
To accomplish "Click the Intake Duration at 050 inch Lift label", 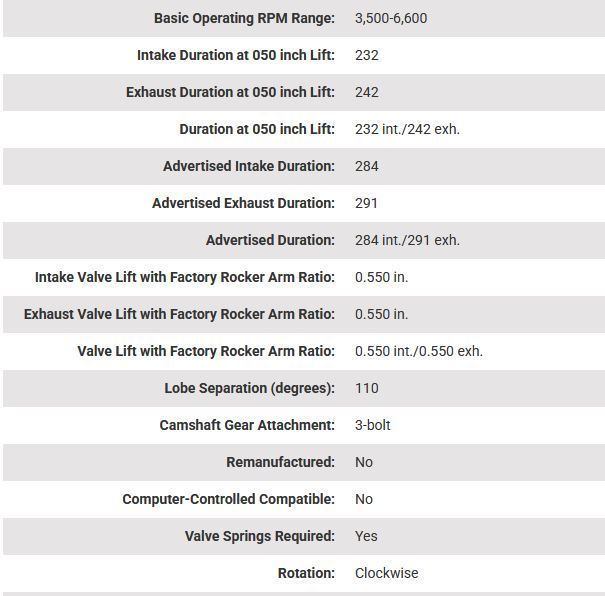I will (x=236, y=55).
